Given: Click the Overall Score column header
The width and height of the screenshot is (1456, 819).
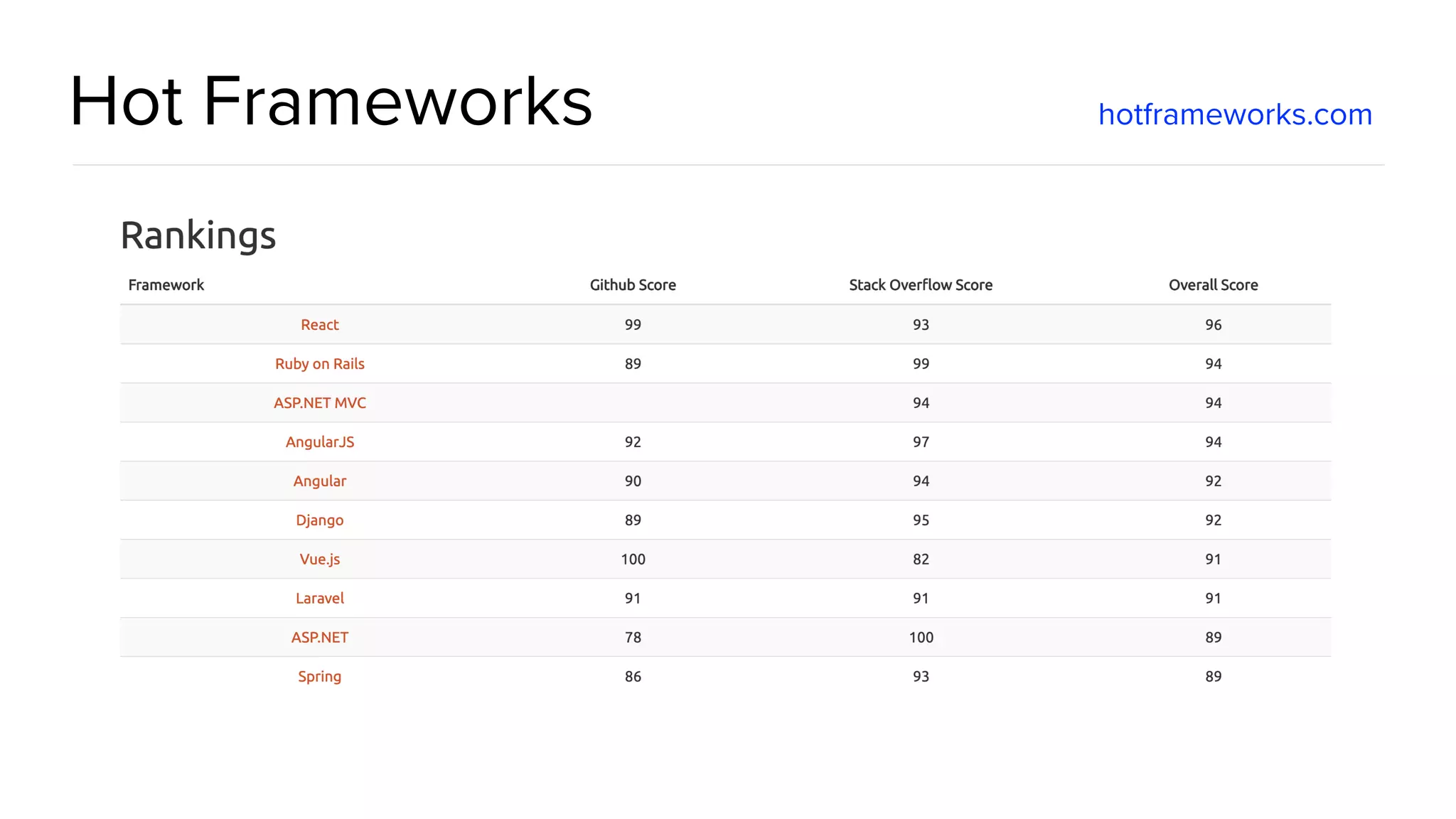Looking at the screenshot, I should [x=1213, y=285].
